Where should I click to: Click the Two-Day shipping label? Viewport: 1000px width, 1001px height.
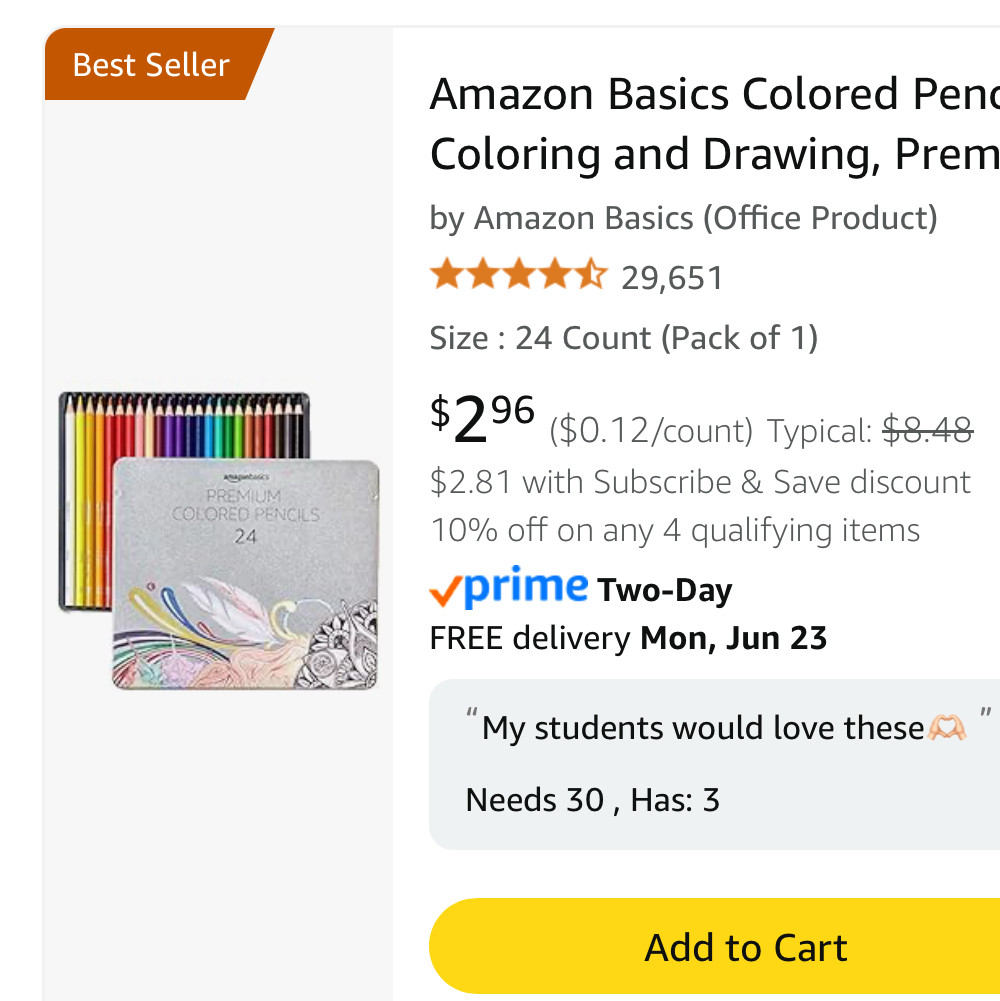pyautogui.click(x=664, y=591)
